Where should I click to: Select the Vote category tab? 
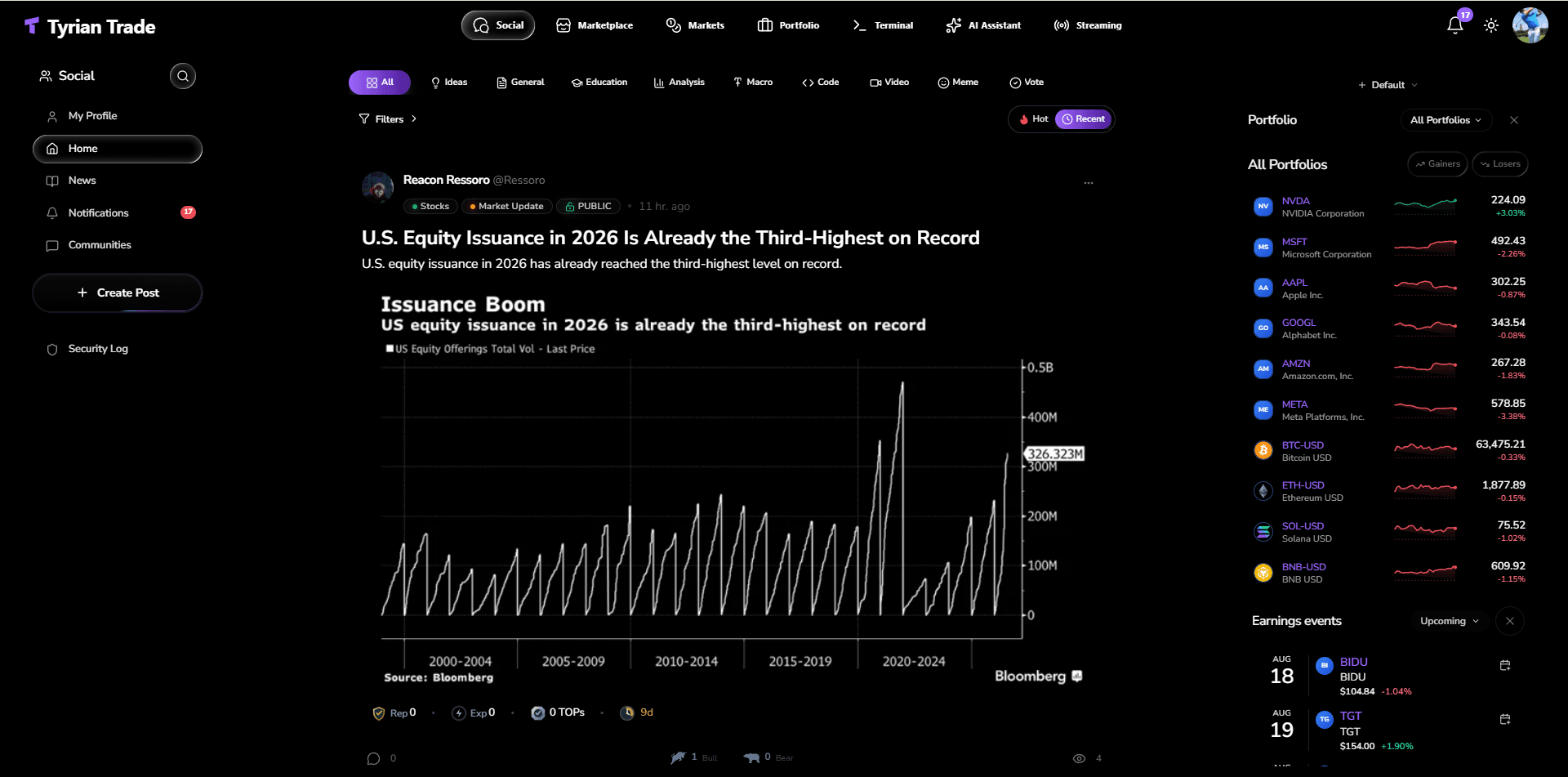1027,83
